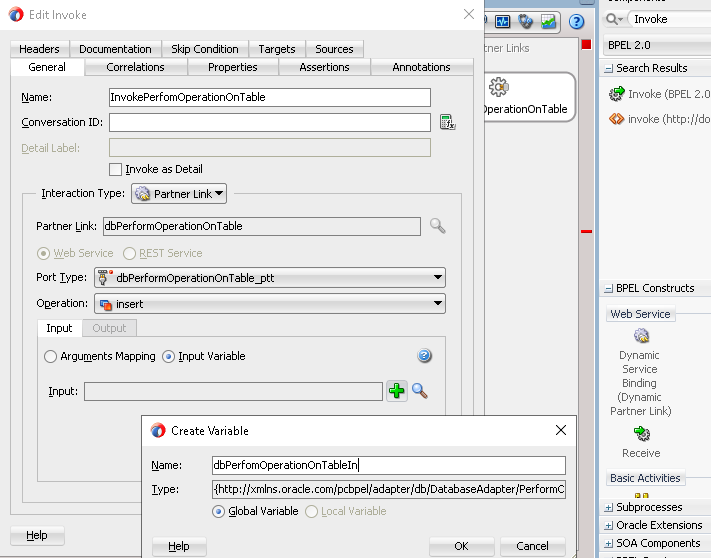Viewport: 711px width, 558px height.
Task: Close the Edit Invoke dialog
Action: point(469,14)
